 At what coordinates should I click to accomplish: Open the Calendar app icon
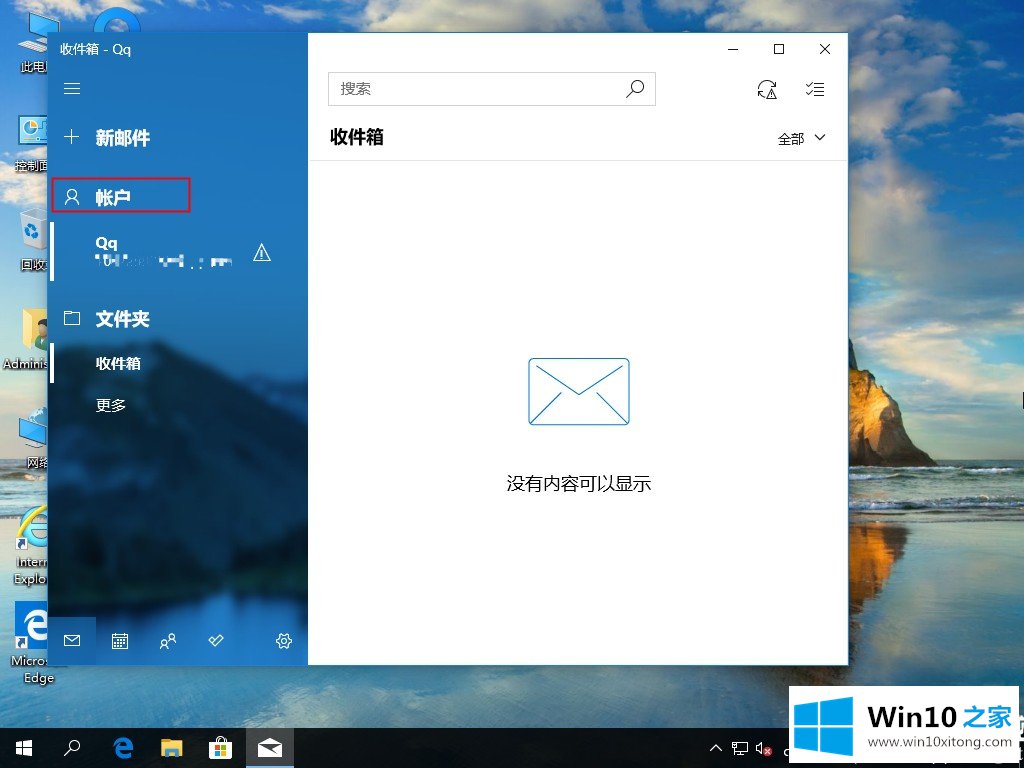120,641
